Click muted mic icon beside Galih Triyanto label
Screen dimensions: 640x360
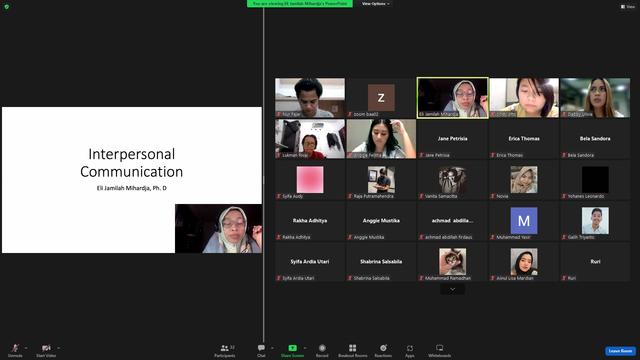564,237
